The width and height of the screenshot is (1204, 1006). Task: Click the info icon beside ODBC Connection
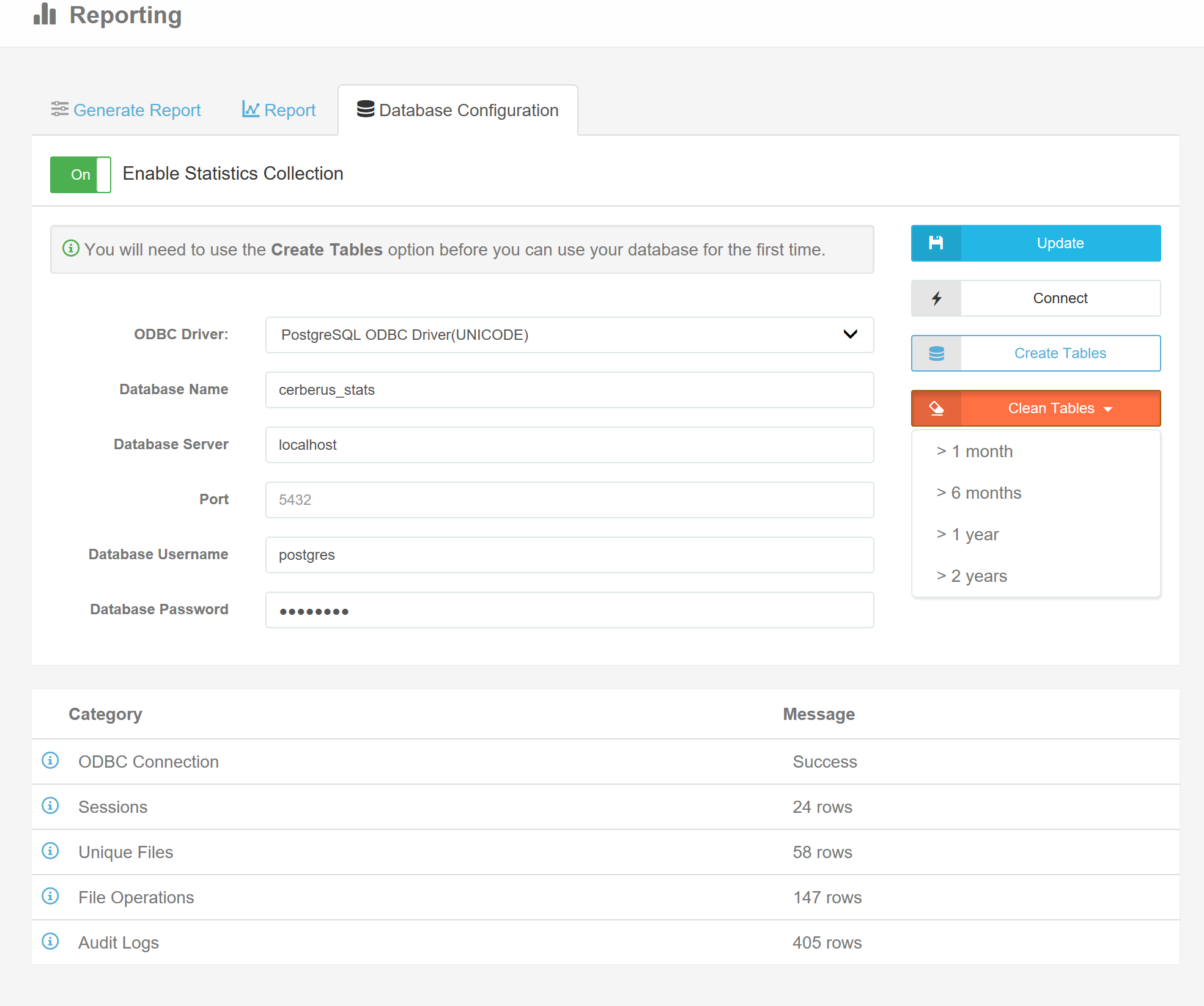coord(50,760)
